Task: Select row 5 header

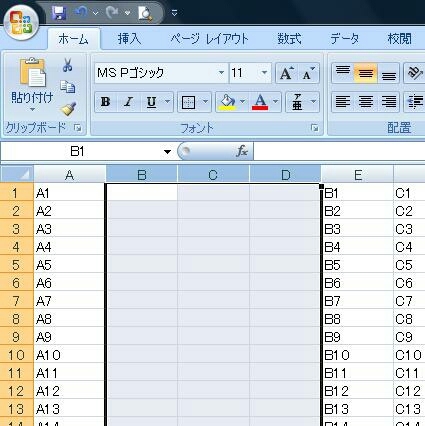Action: [16, 265]
